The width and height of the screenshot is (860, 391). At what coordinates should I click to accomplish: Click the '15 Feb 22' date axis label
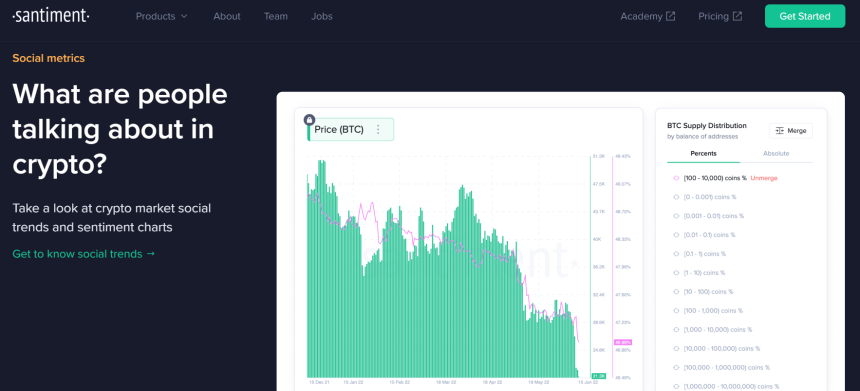399,382
